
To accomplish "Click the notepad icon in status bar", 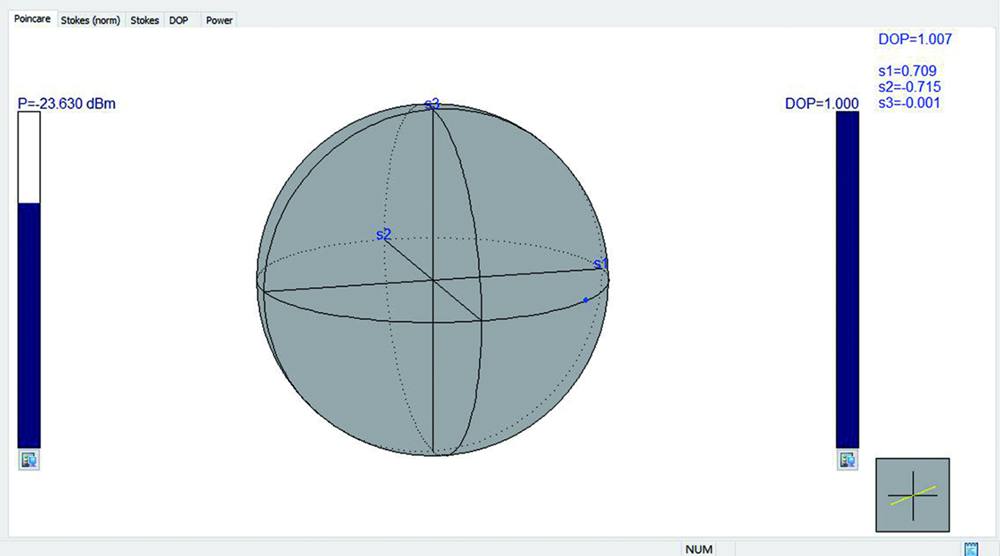I will coord(970,549).
